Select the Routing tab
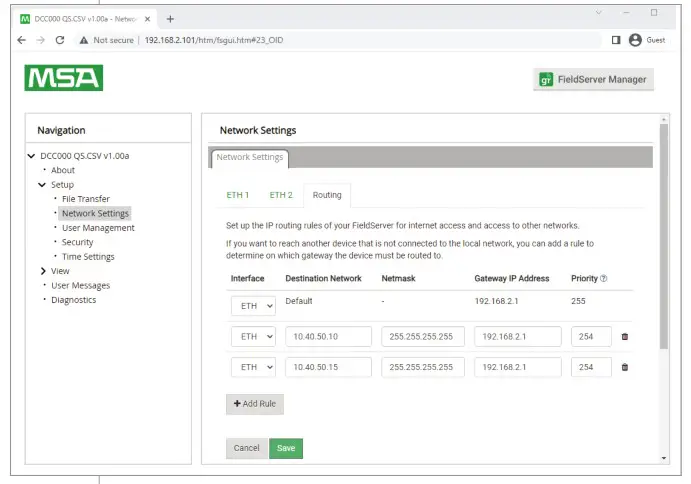This screenshot has height=484, width=691. [x=327, y=195]
